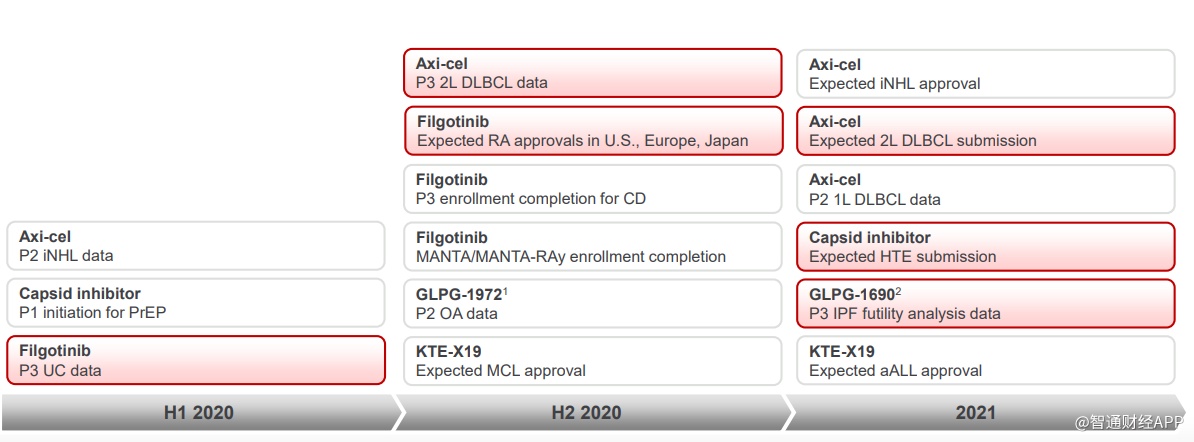Screen dimensions: 1194x442
Task: Open the Filgotinib P3 UC data card
Action: 195,360
